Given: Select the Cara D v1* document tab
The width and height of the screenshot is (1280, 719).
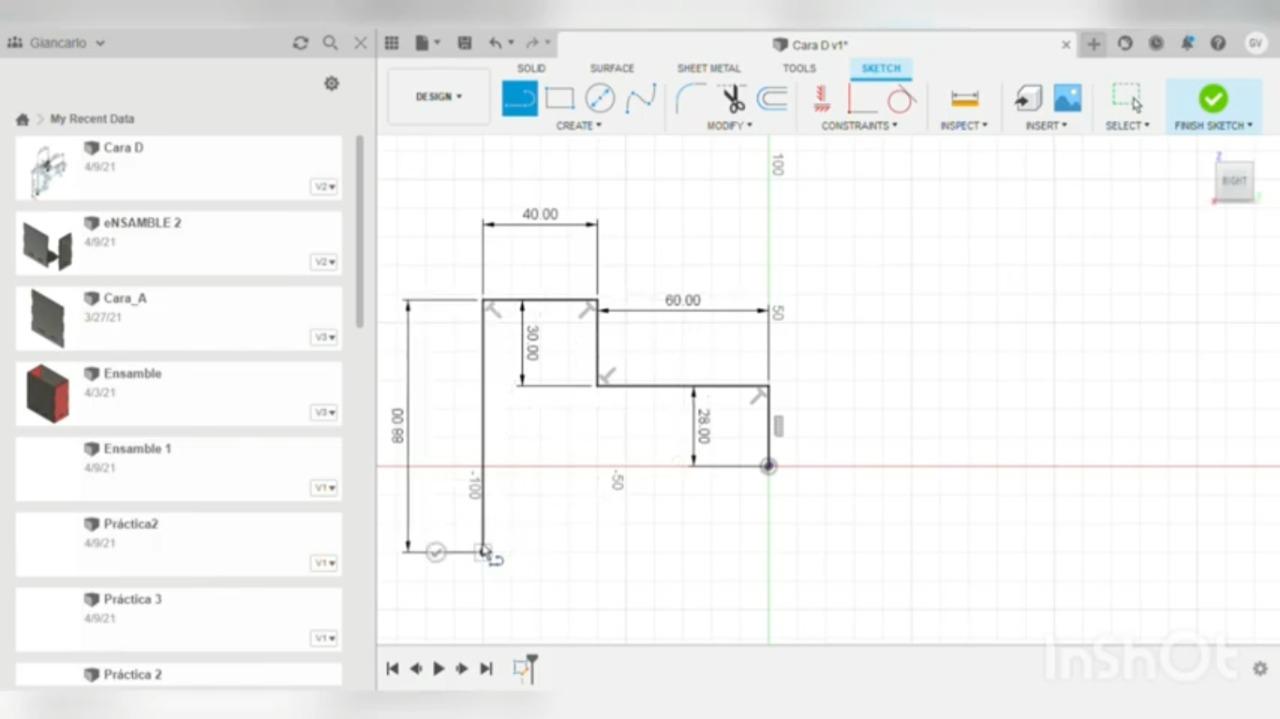Looking at the screenshot, I should [811, 44].
